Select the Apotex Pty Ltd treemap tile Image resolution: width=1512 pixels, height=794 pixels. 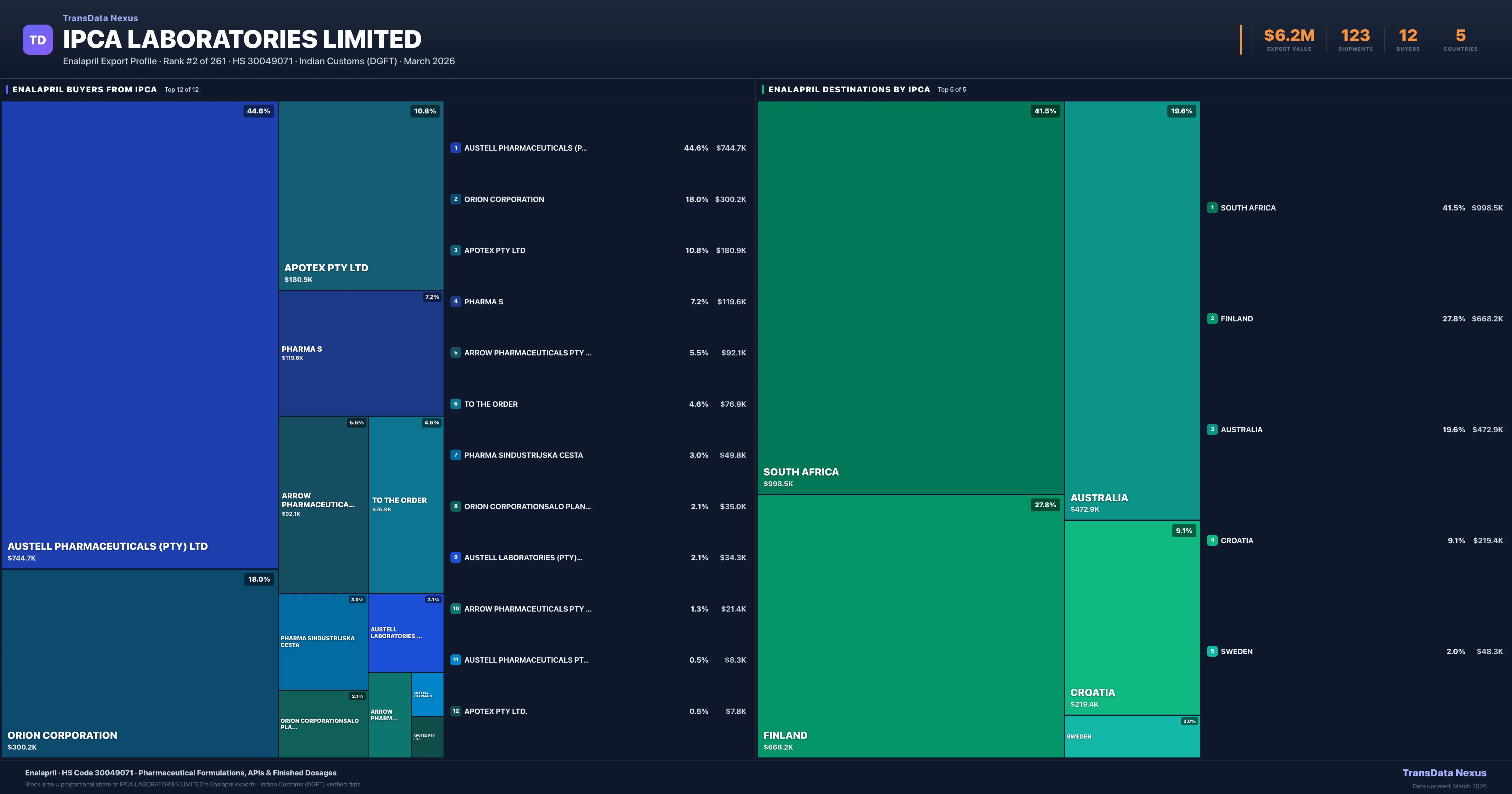[360, 196]
